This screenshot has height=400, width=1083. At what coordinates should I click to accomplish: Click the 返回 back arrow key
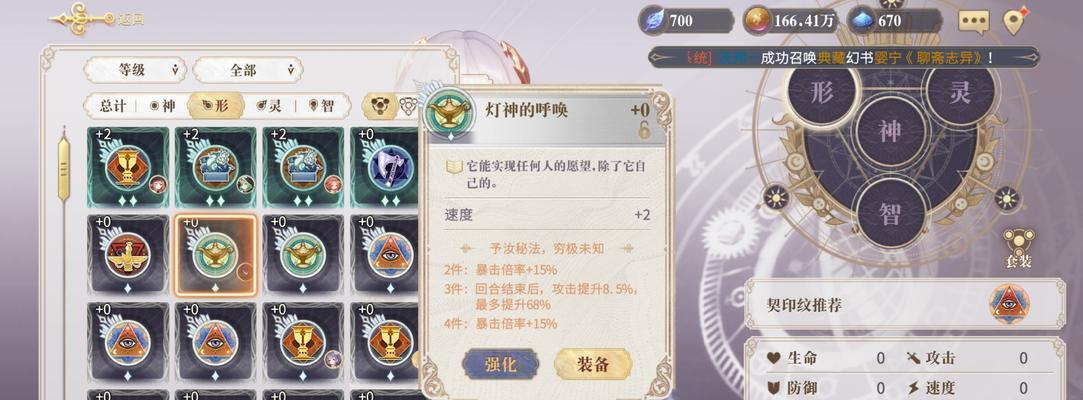click(97, 19)
